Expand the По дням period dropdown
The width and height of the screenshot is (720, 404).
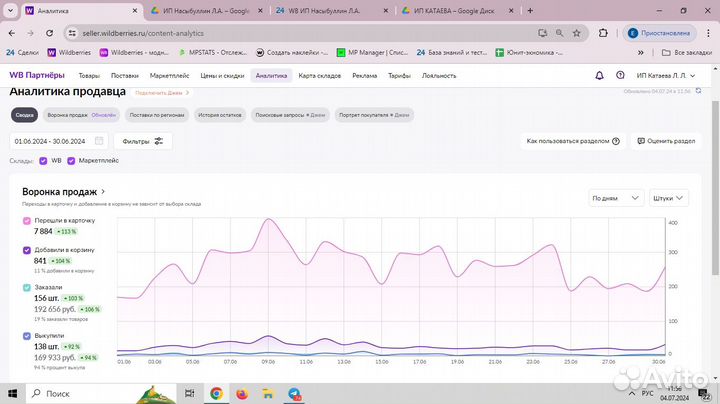[x=615, y=198]
